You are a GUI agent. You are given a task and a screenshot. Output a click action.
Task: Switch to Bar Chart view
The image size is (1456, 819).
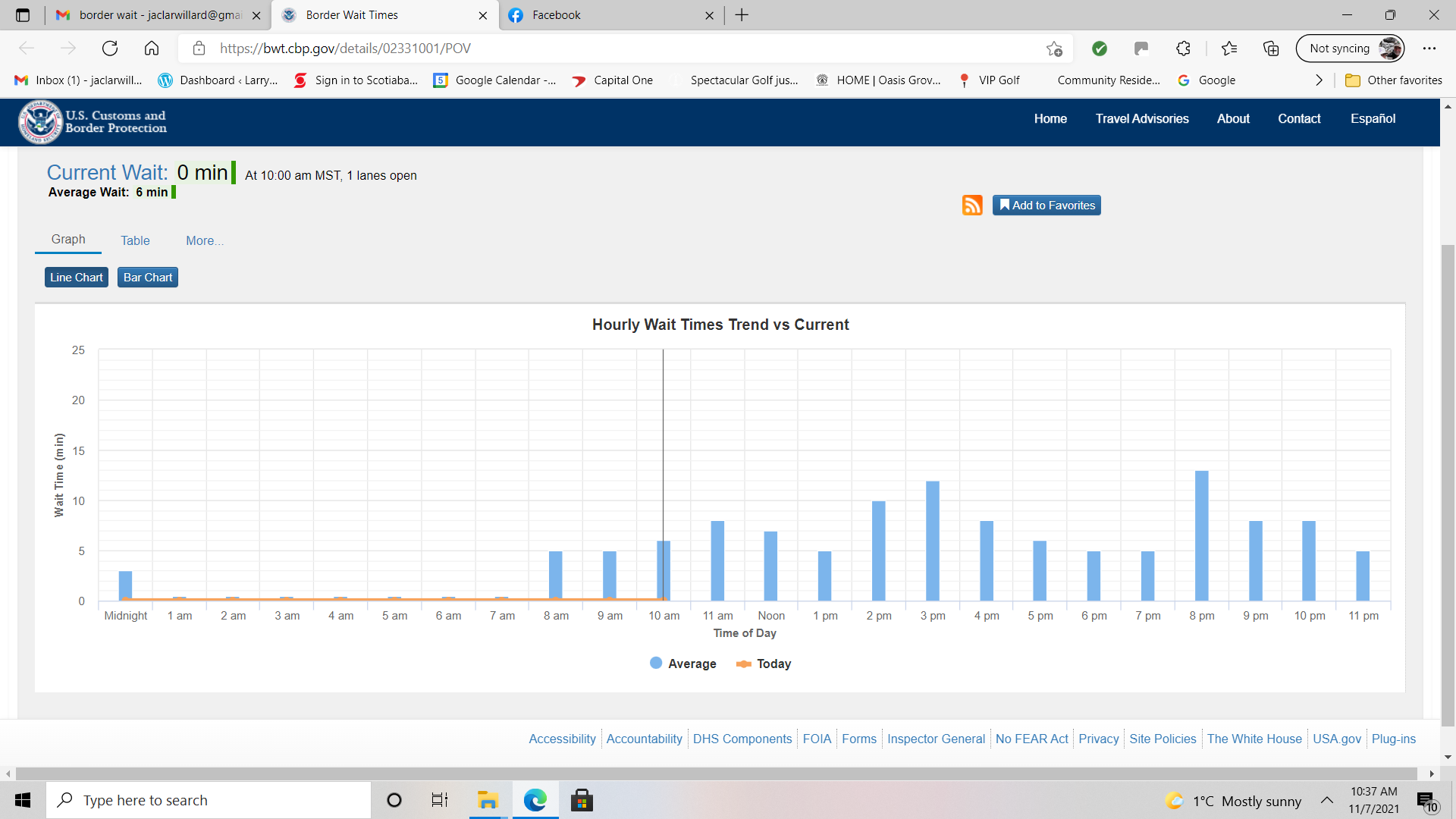coord(148,278)
